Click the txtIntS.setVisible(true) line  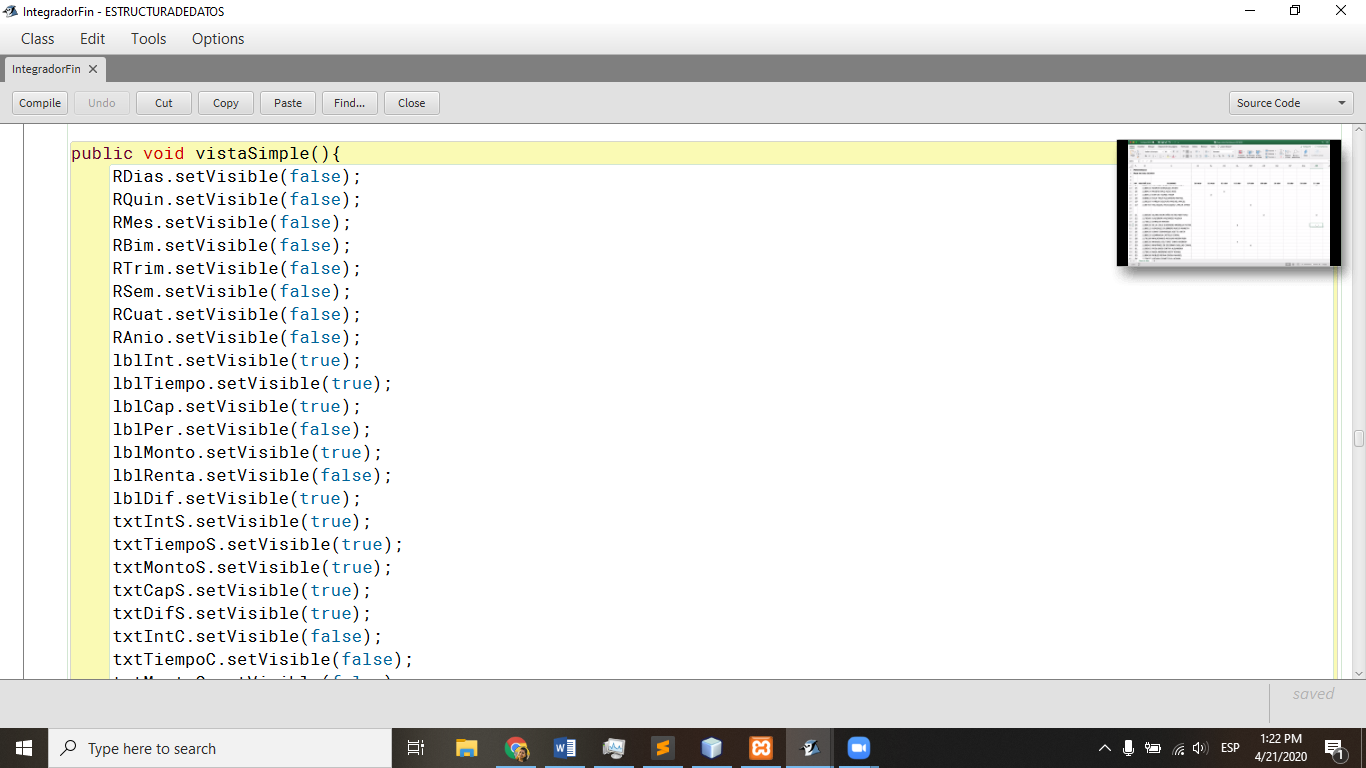[x=242, y=521]
